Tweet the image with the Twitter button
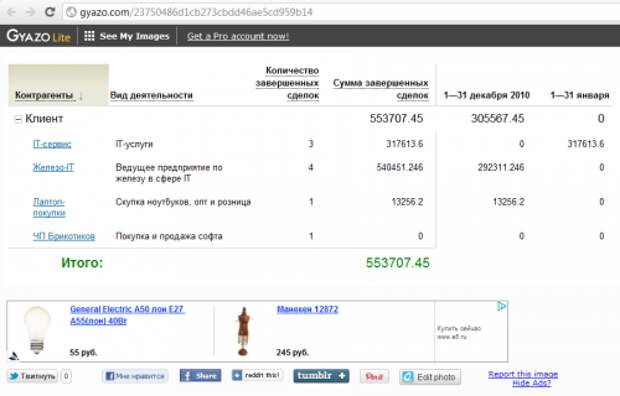The width and height of the screenshot is (620, 396). [32, 376]
